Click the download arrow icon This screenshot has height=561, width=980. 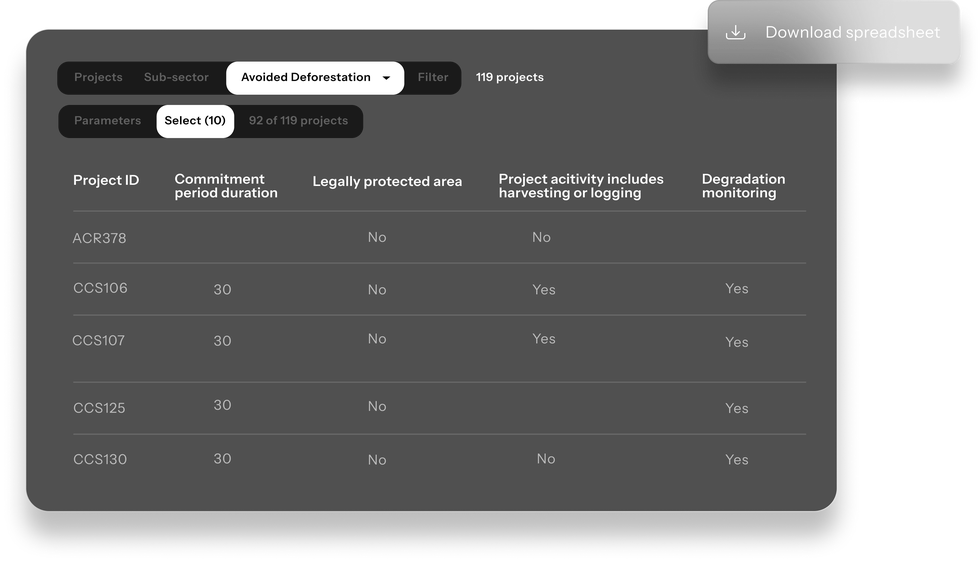736,32
